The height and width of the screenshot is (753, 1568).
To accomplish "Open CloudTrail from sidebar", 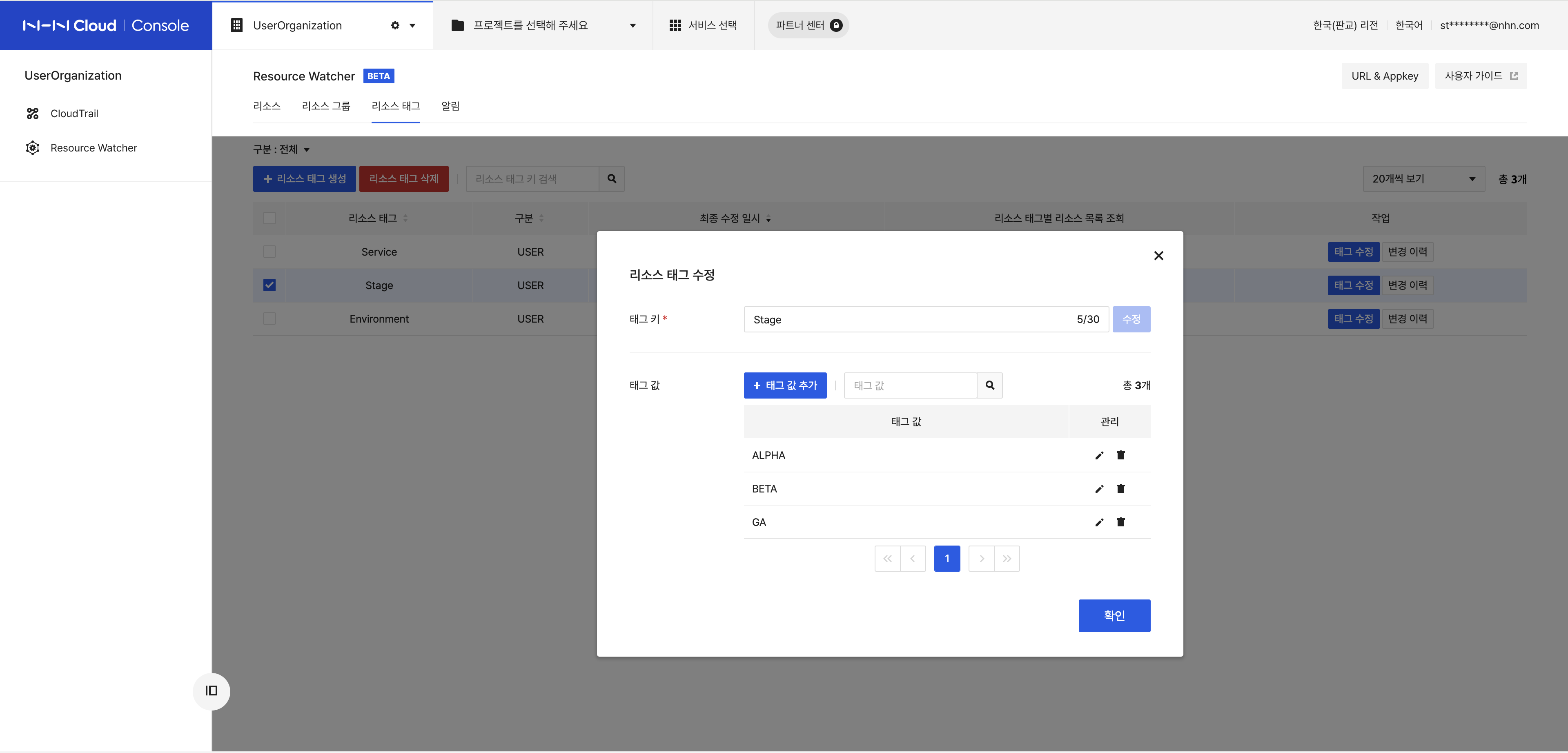I will 74,114.
